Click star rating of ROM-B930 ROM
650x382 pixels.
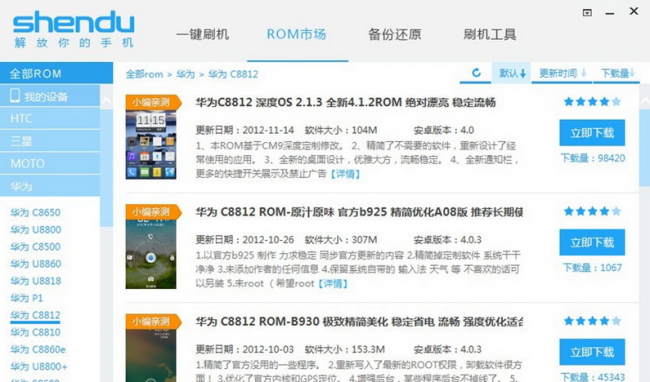(592, 321)
